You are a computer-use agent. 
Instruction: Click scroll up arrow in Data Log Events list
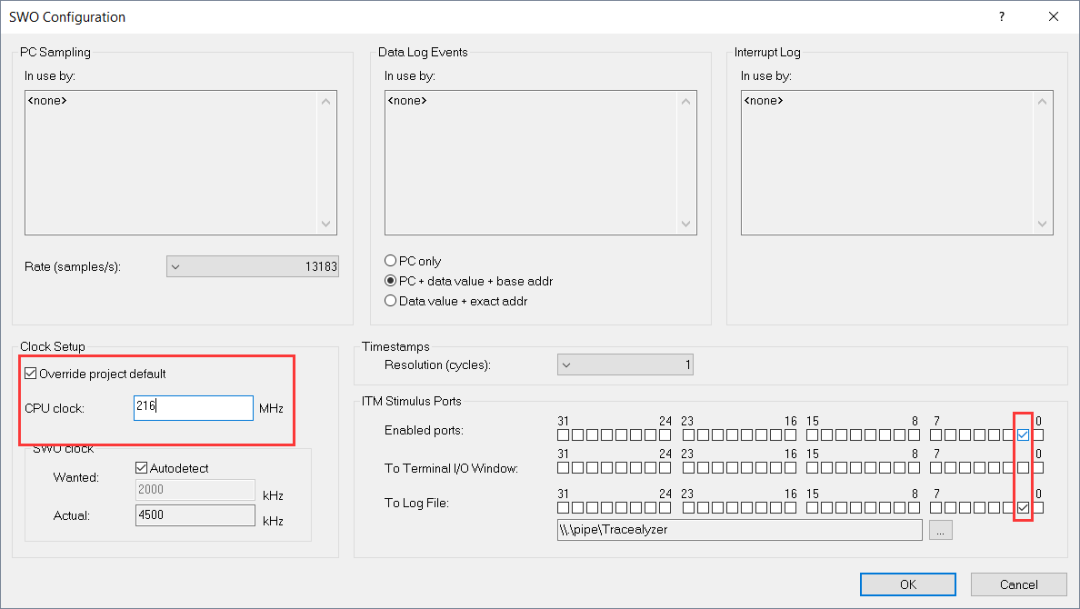(x=685, y=101)
